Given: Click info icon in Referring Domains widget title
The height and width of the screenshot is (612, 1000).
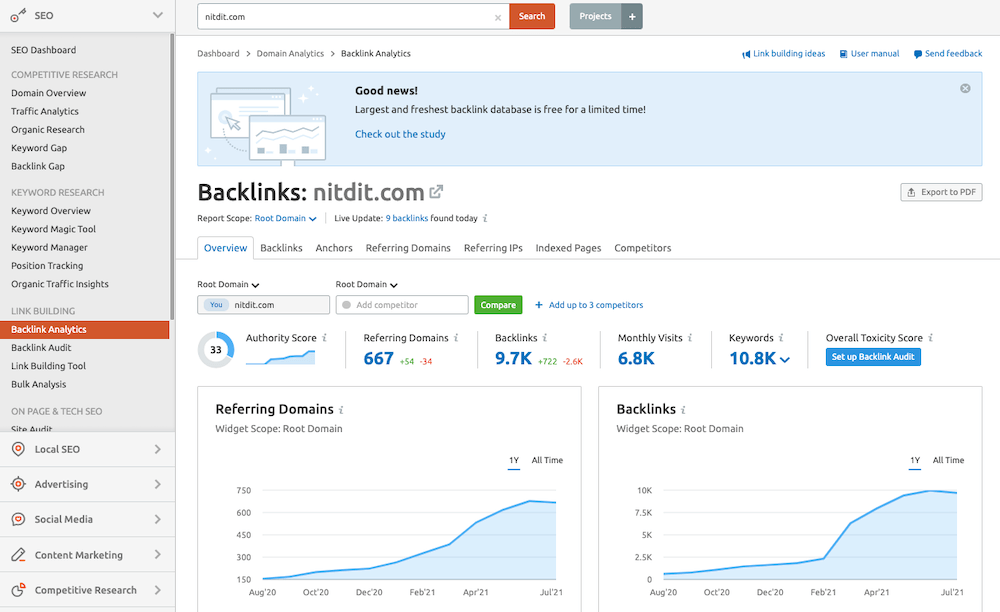Looking at the screenshot, I should coord(341,410).
